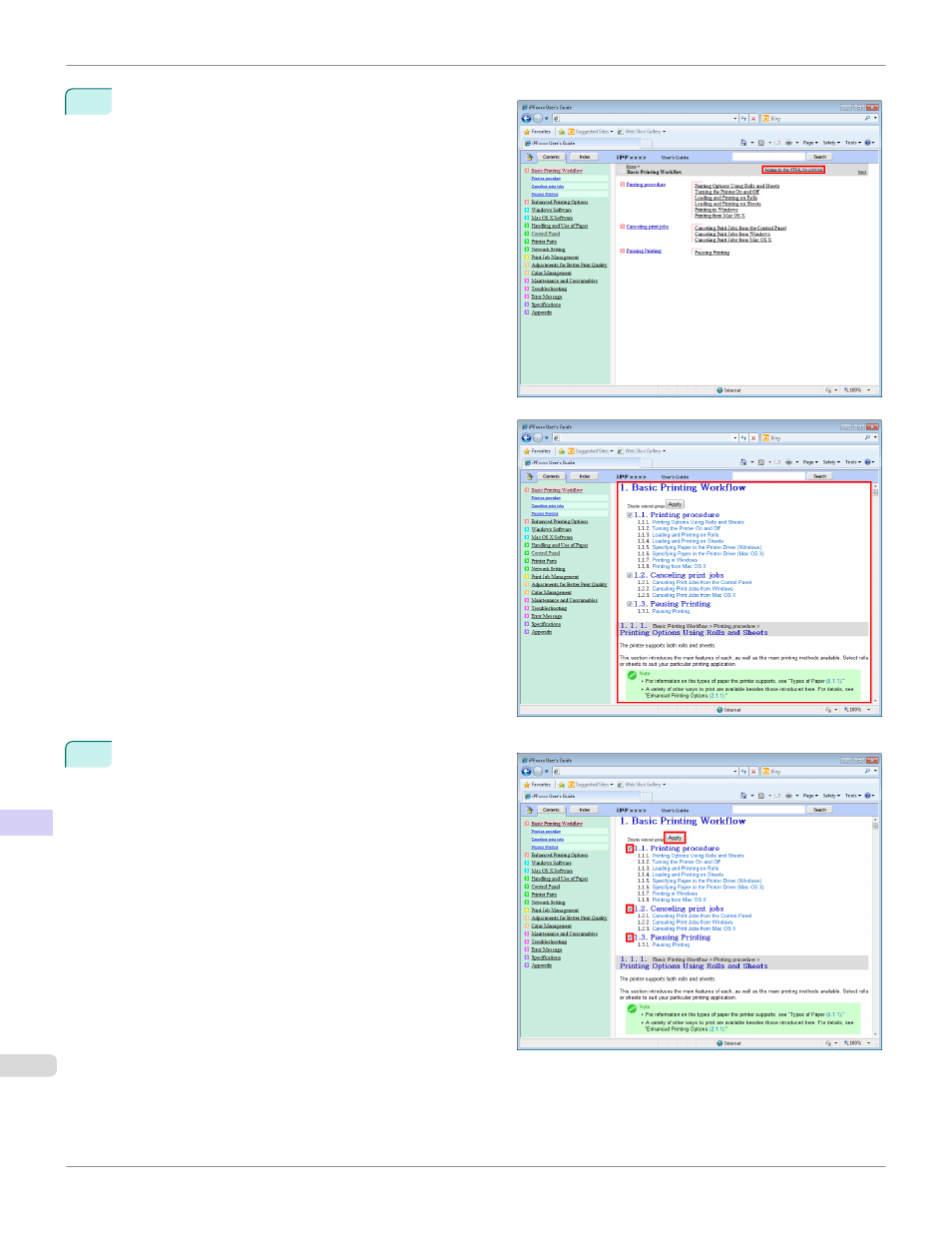The image size is (952, 1233).
Task: Open Troubleshooting link in top window sidebar
Action: tap(549, 289)
